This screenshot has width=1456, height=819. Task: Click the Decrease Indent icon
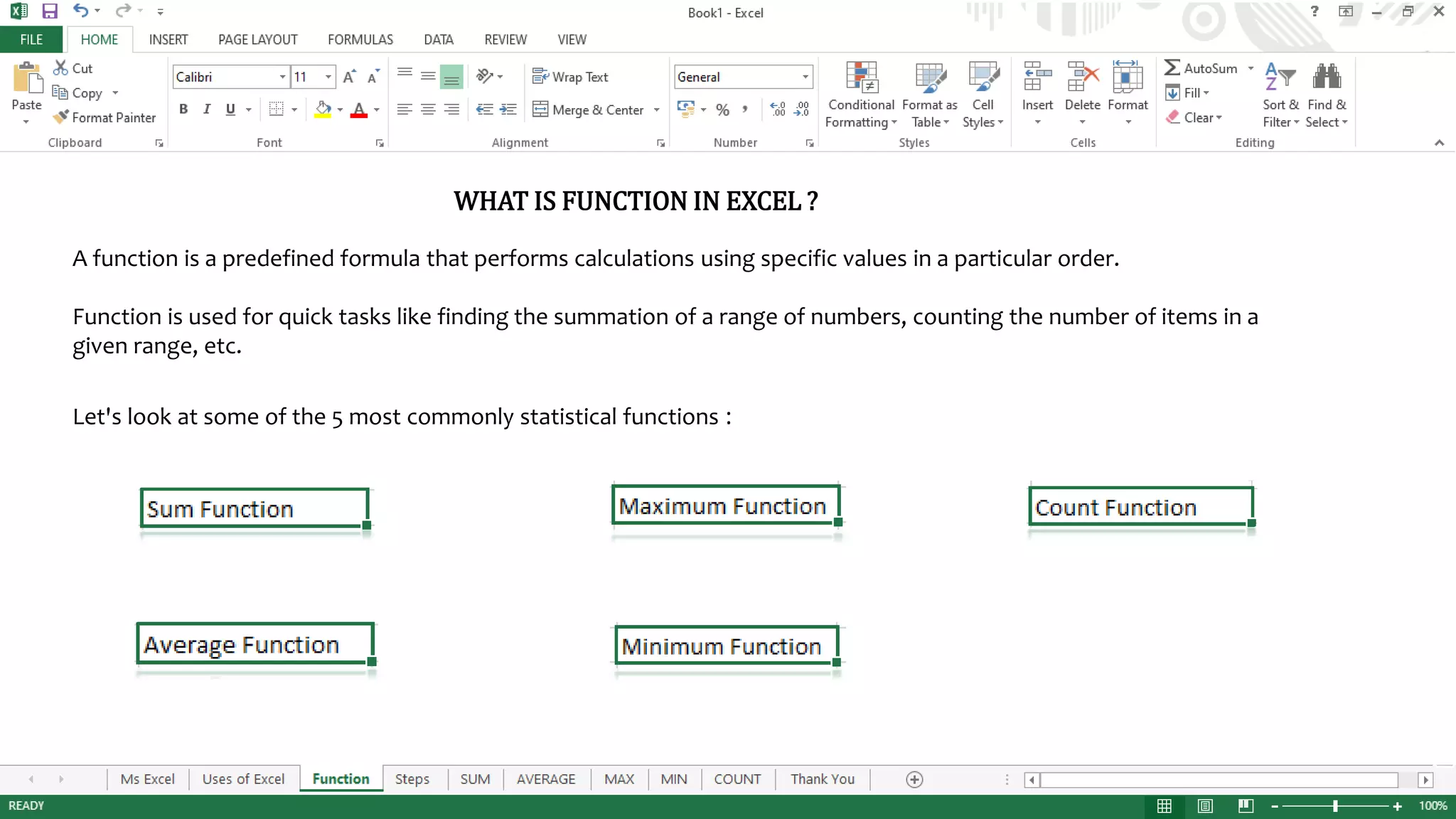[484, 109]
